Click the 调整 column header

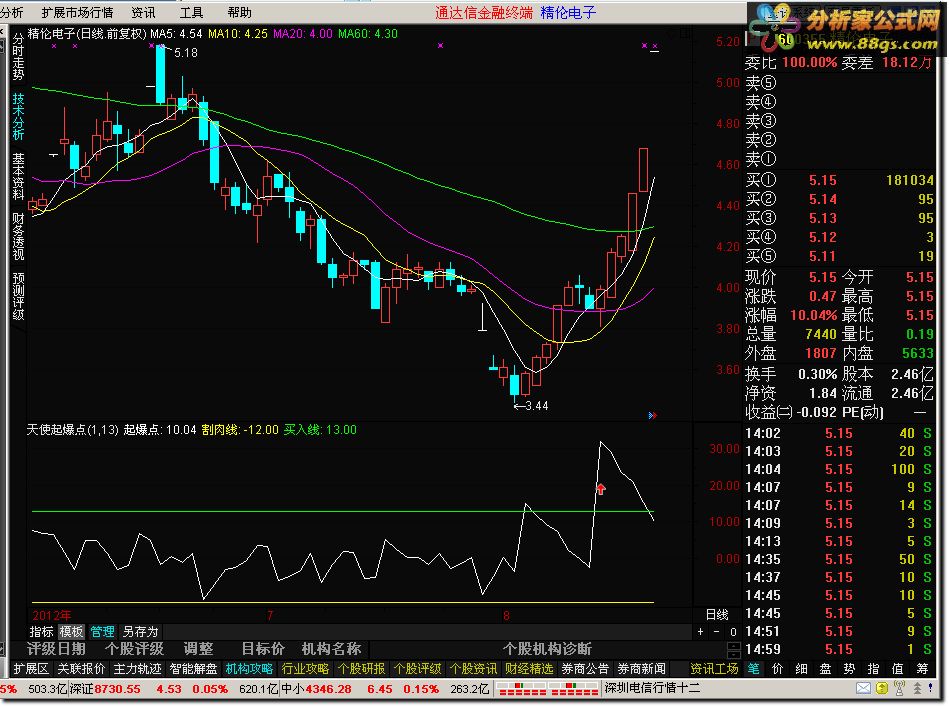[199, 649]
